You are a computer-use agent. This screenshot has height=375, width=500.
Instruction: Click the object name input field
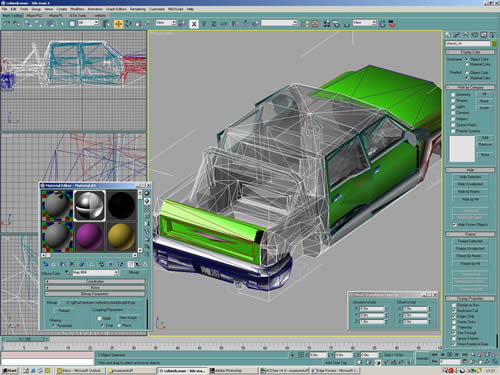click(x=467, y=44)
